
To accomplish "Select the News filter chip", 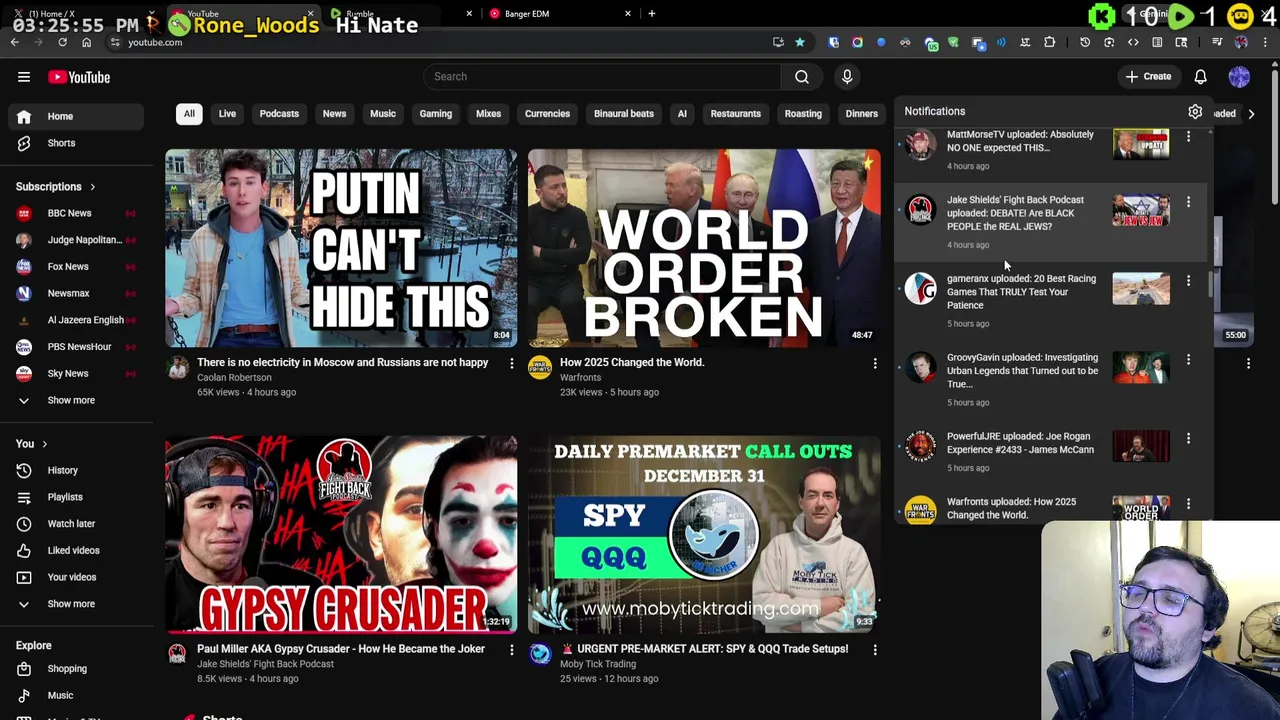I will [334, 114].
